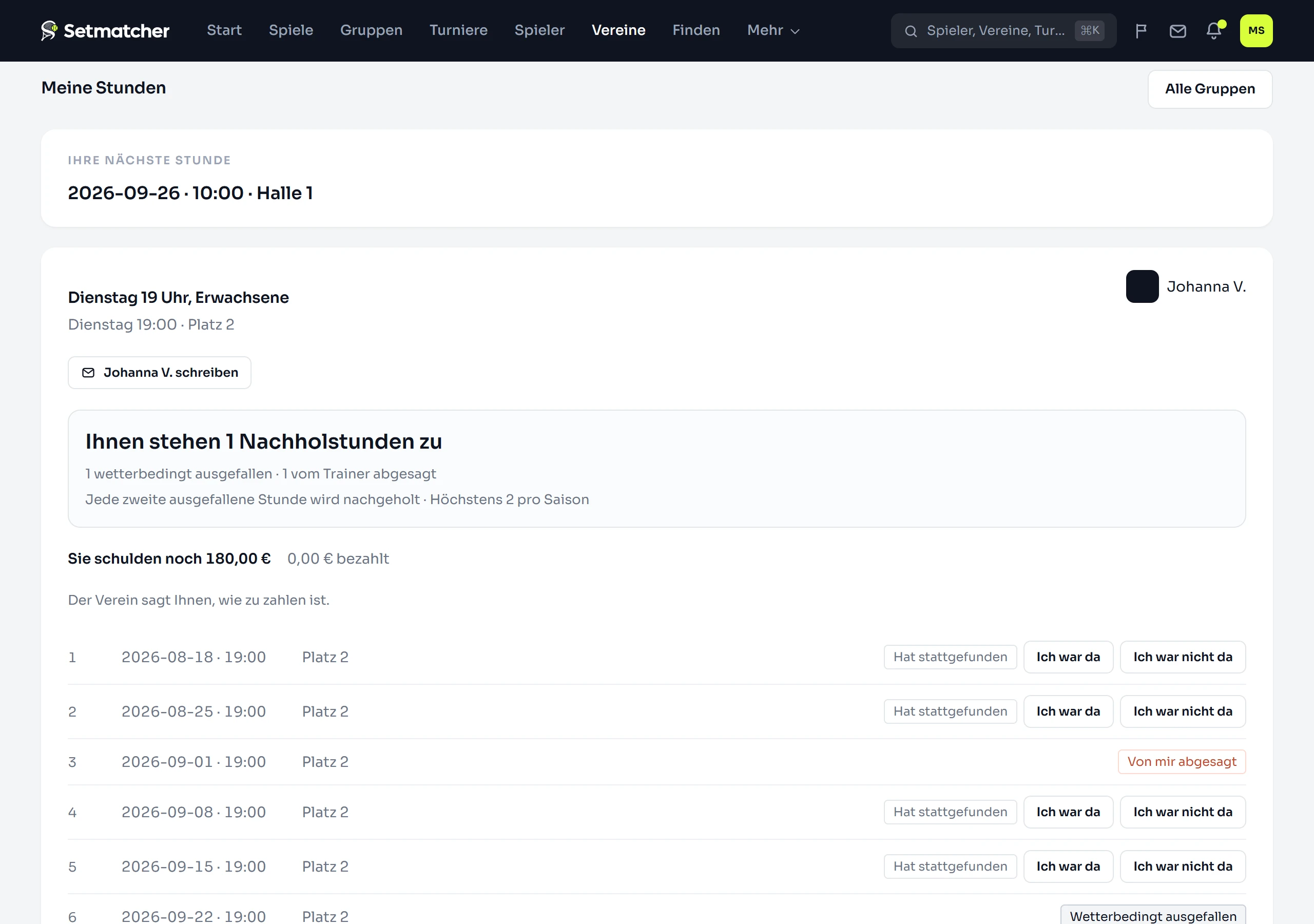Click 'Dienstag 19 Uhr, Erwachsene' group title
The height and width of the screenshot is (924, 1314).
178,298
